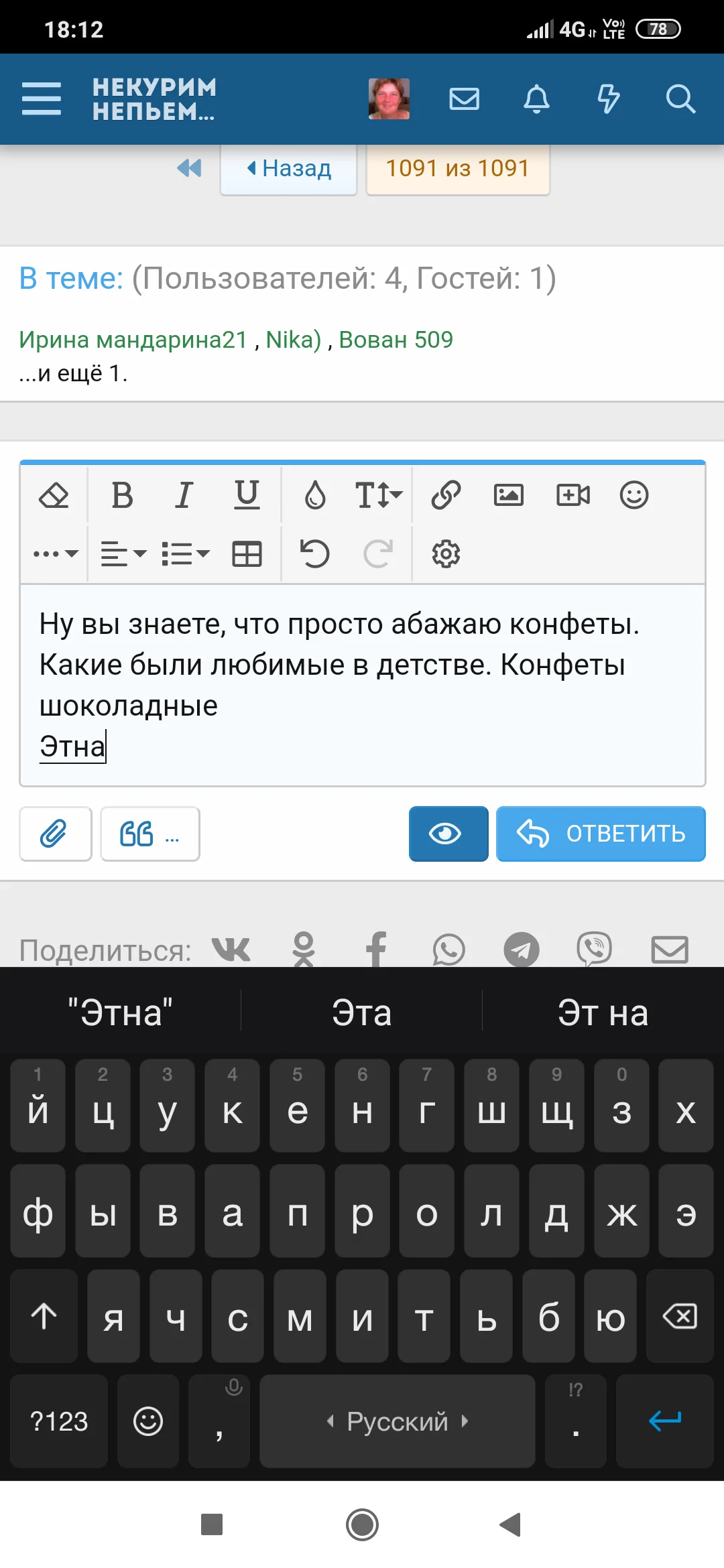Toggle bold formatting

[122, 496]
